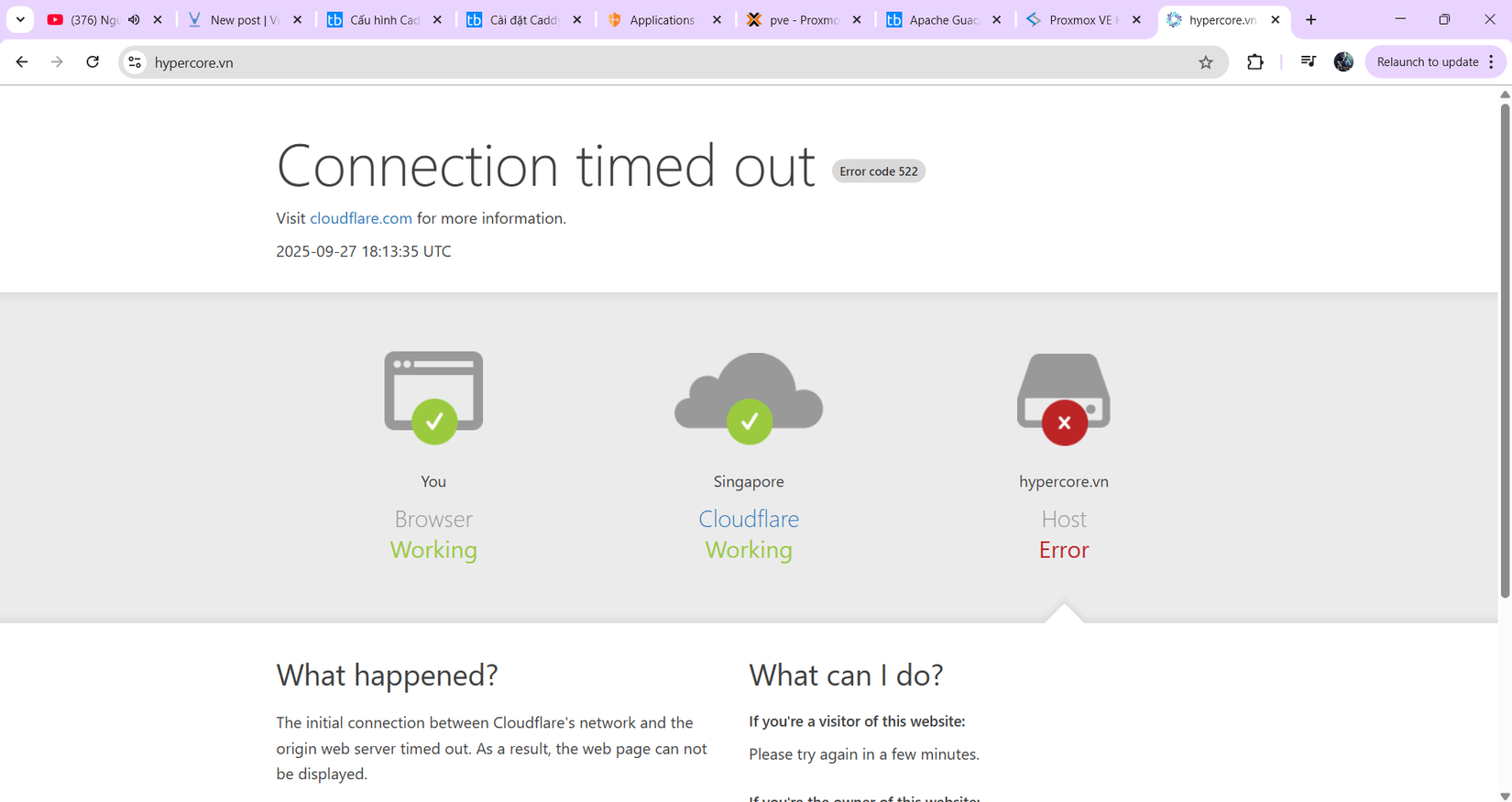This screenshot has width=1512, height=802.
Task: Close the pve - Proxmox tab
Action: click(x=857, y=20)
